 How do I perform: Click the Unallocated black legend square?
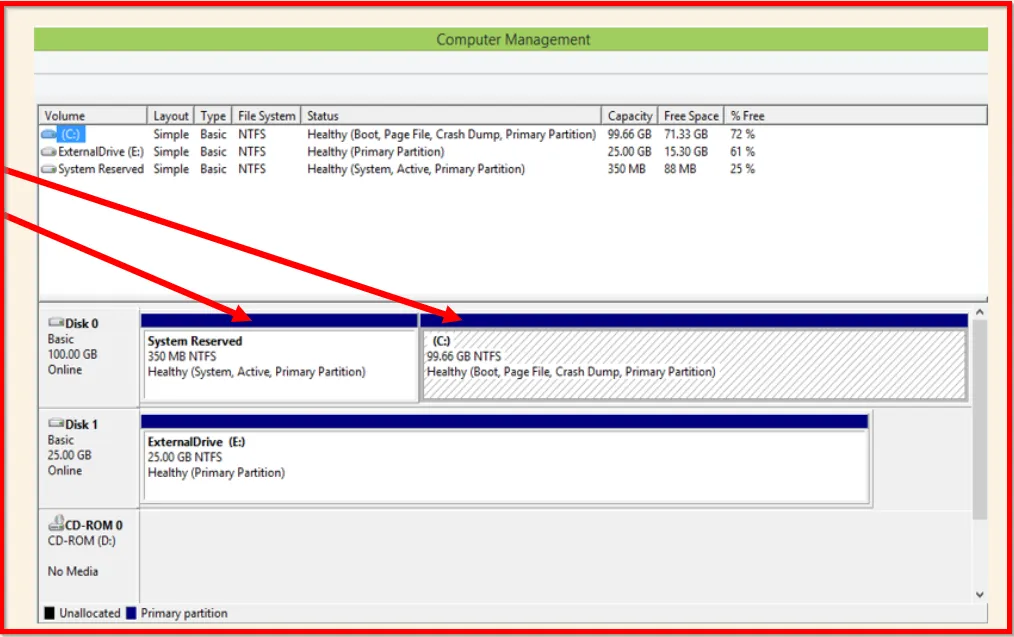tap(50, 613)
